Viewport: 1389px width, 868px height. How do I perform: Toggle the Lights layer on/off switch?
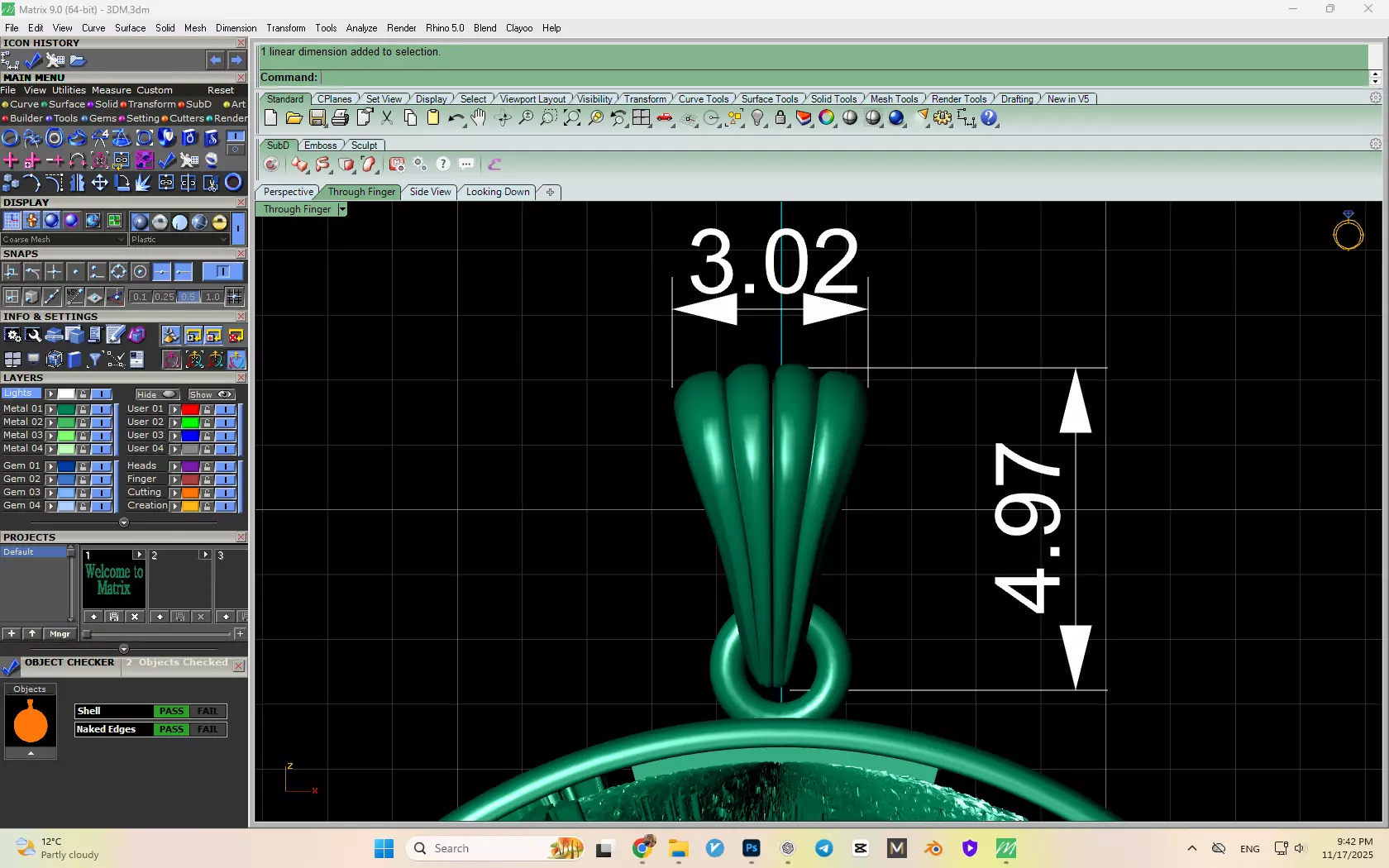click(102, 394)
